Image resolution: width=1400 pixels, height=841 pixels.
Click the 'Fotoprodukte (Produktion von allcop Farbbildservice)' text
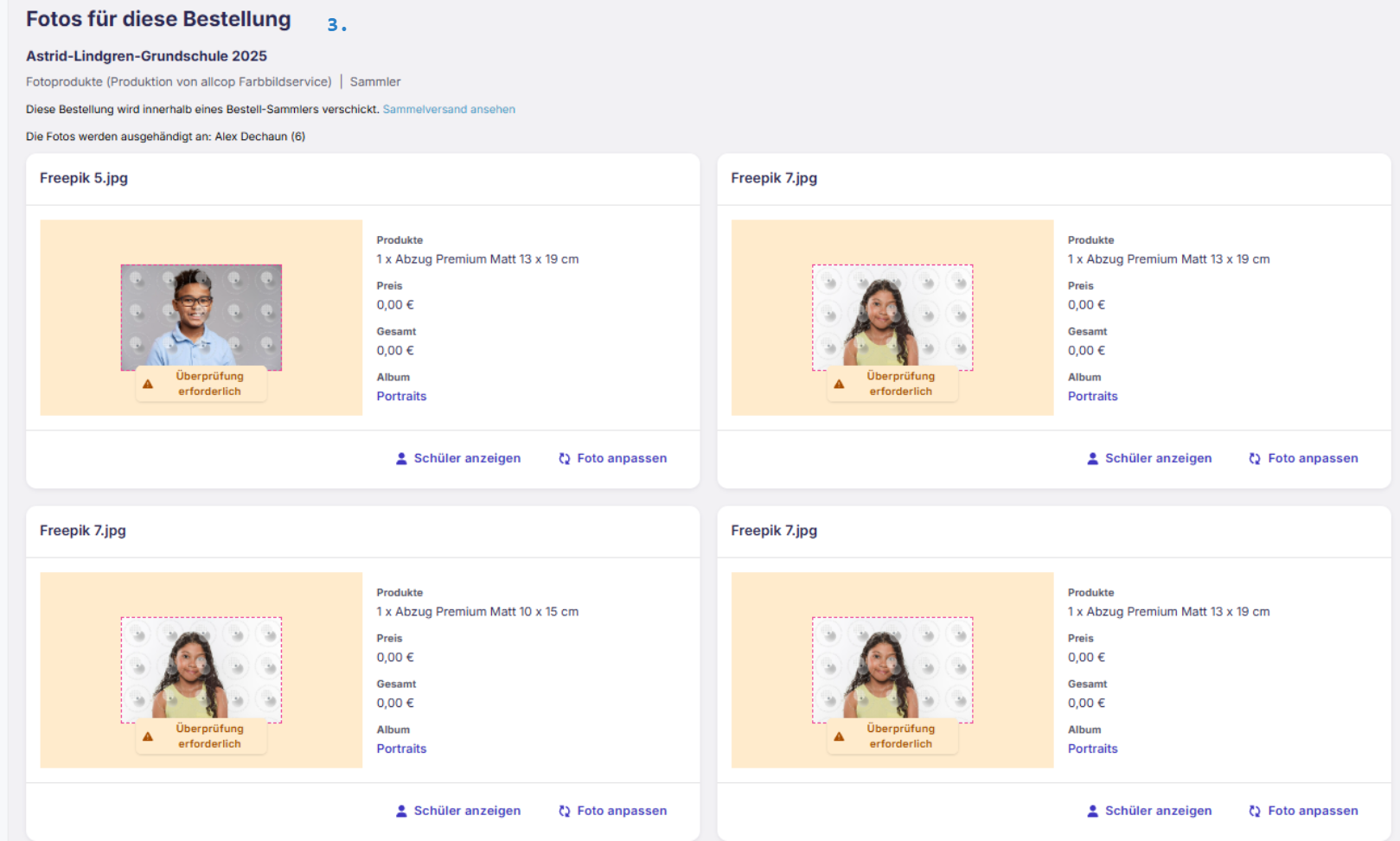coord(179,82)
